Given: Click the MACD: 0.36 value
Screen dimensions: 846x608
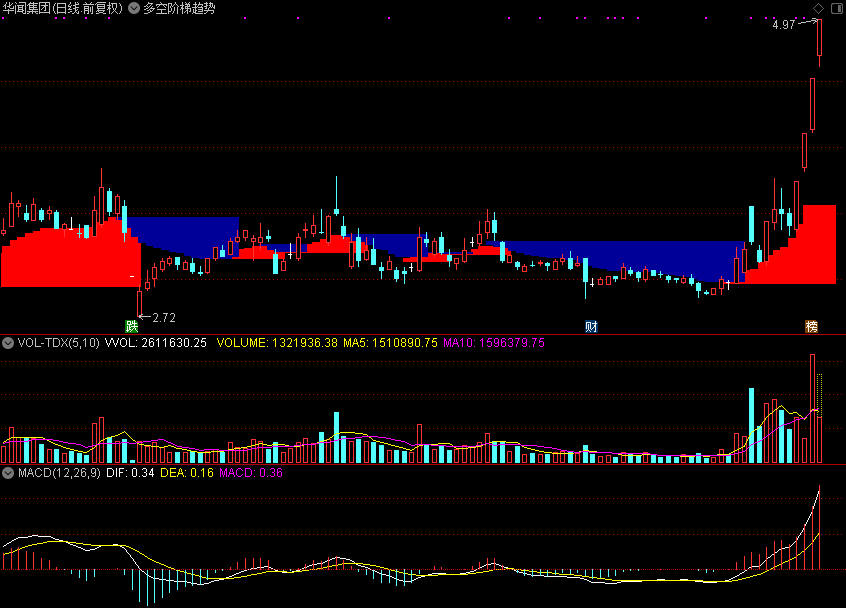Looking at the screenshot, I should tap(251, 473).
